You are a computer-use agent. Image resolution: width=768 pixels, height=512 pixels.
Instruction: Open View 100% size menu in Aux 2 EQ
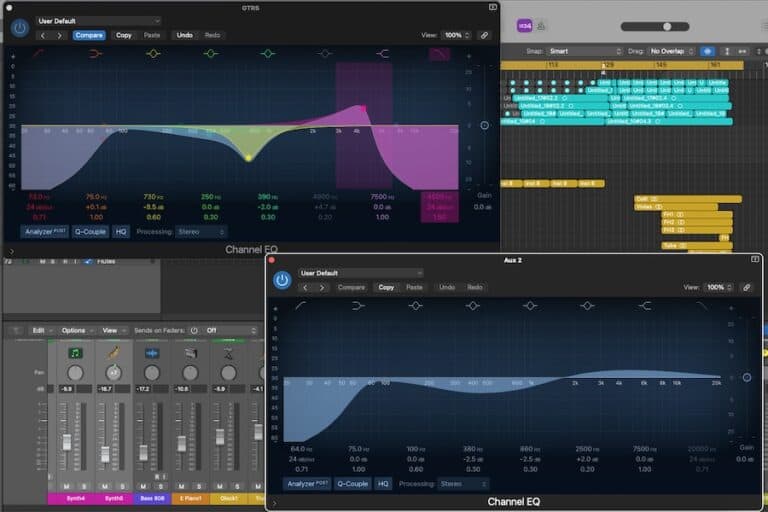[x=719, y=288]
